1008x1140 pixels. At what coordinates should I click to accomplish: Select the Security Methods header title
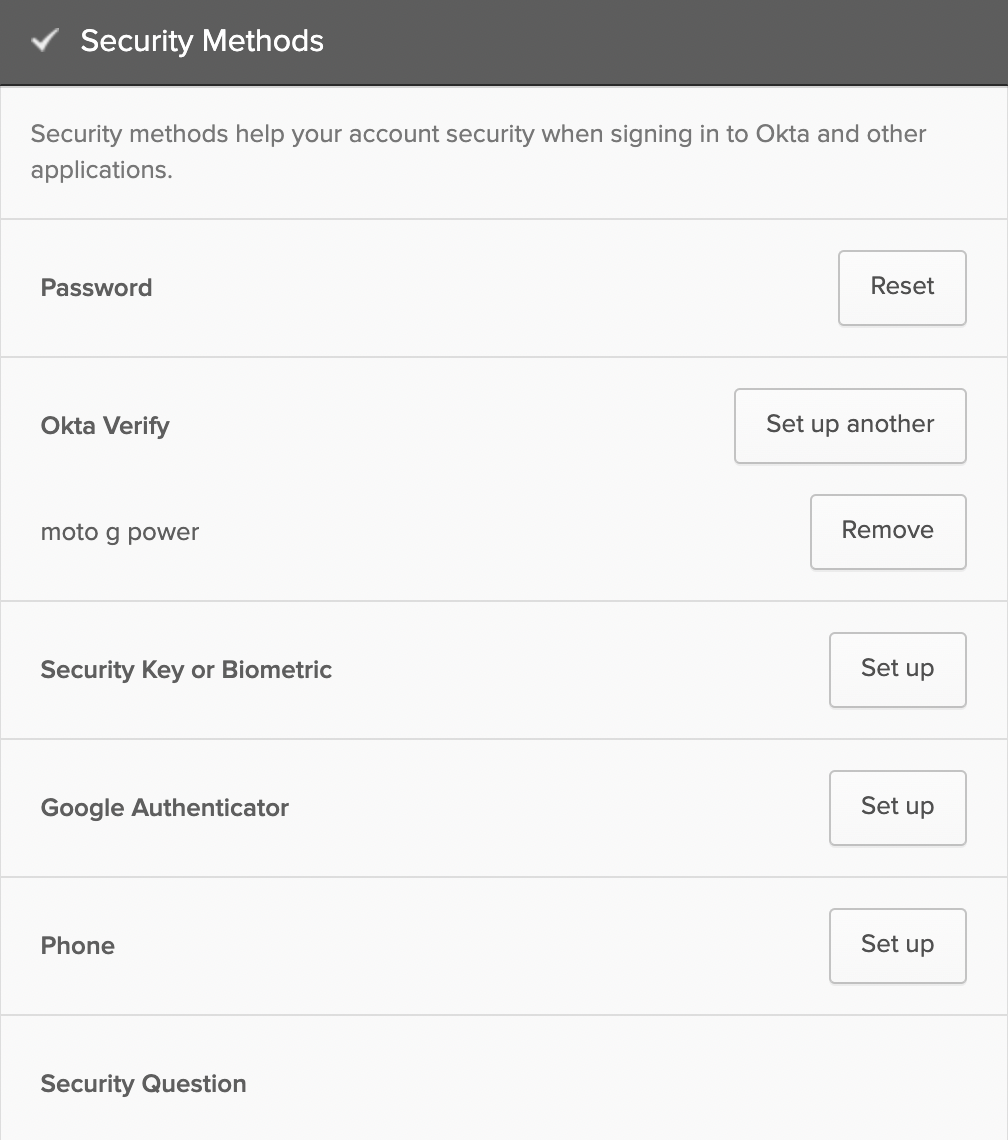[x=201, y=41]
